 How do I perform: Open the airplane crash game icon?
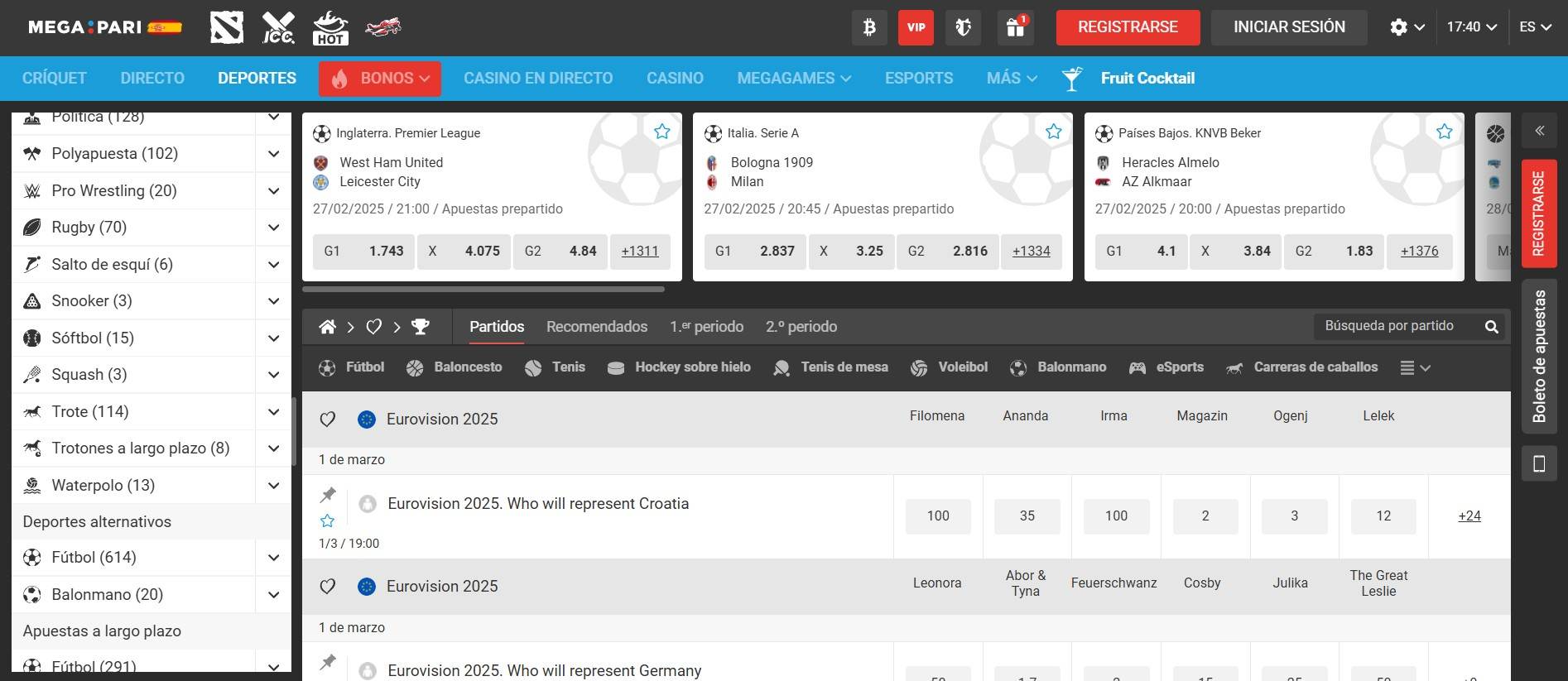(x=382, y=27)
